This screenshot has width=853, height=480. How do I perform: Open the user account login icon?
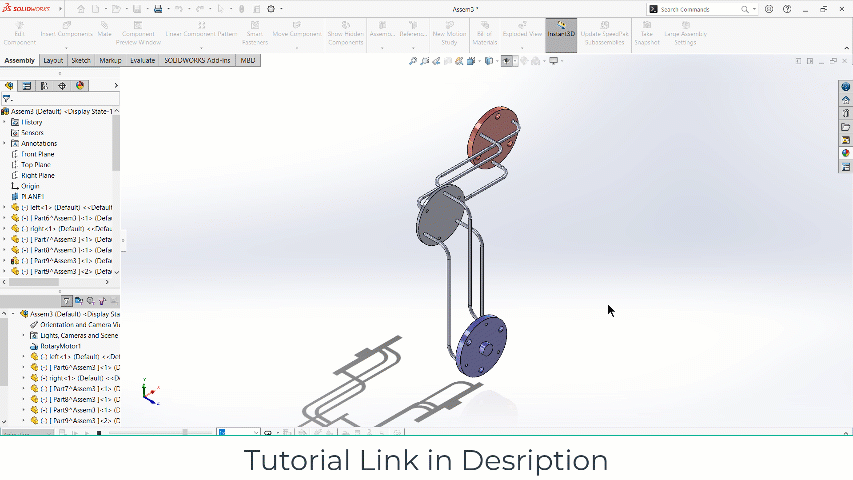click(x=769, y=9)
